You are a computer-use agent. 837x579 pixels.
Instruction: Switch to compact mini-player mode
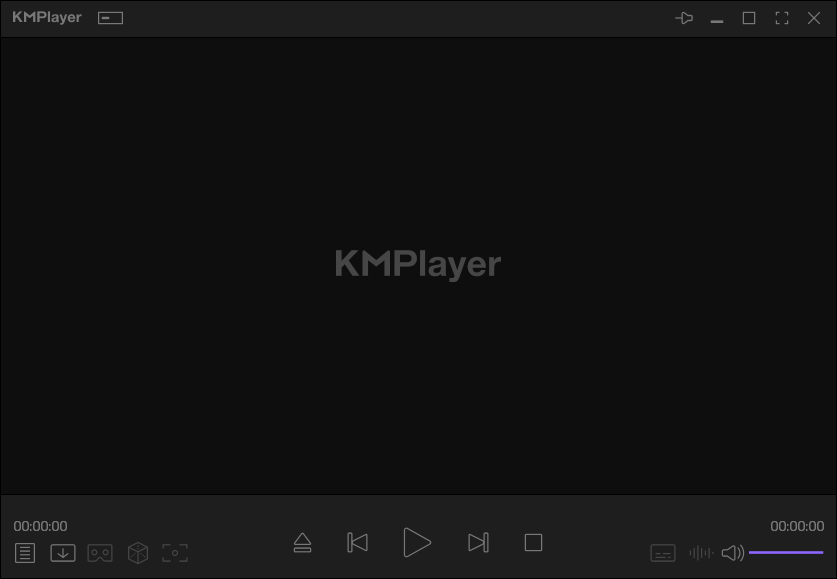click(x=110, y=18)
